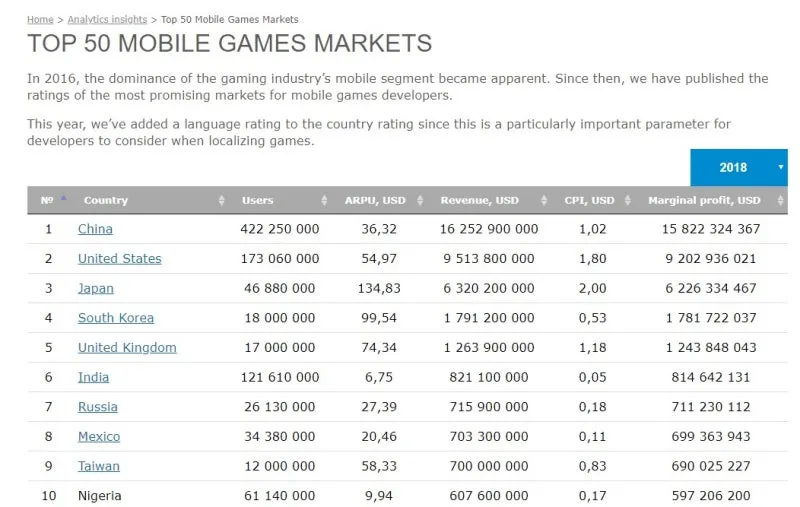
Task: Open South Korea market page
Action: (x=116, y=318)
